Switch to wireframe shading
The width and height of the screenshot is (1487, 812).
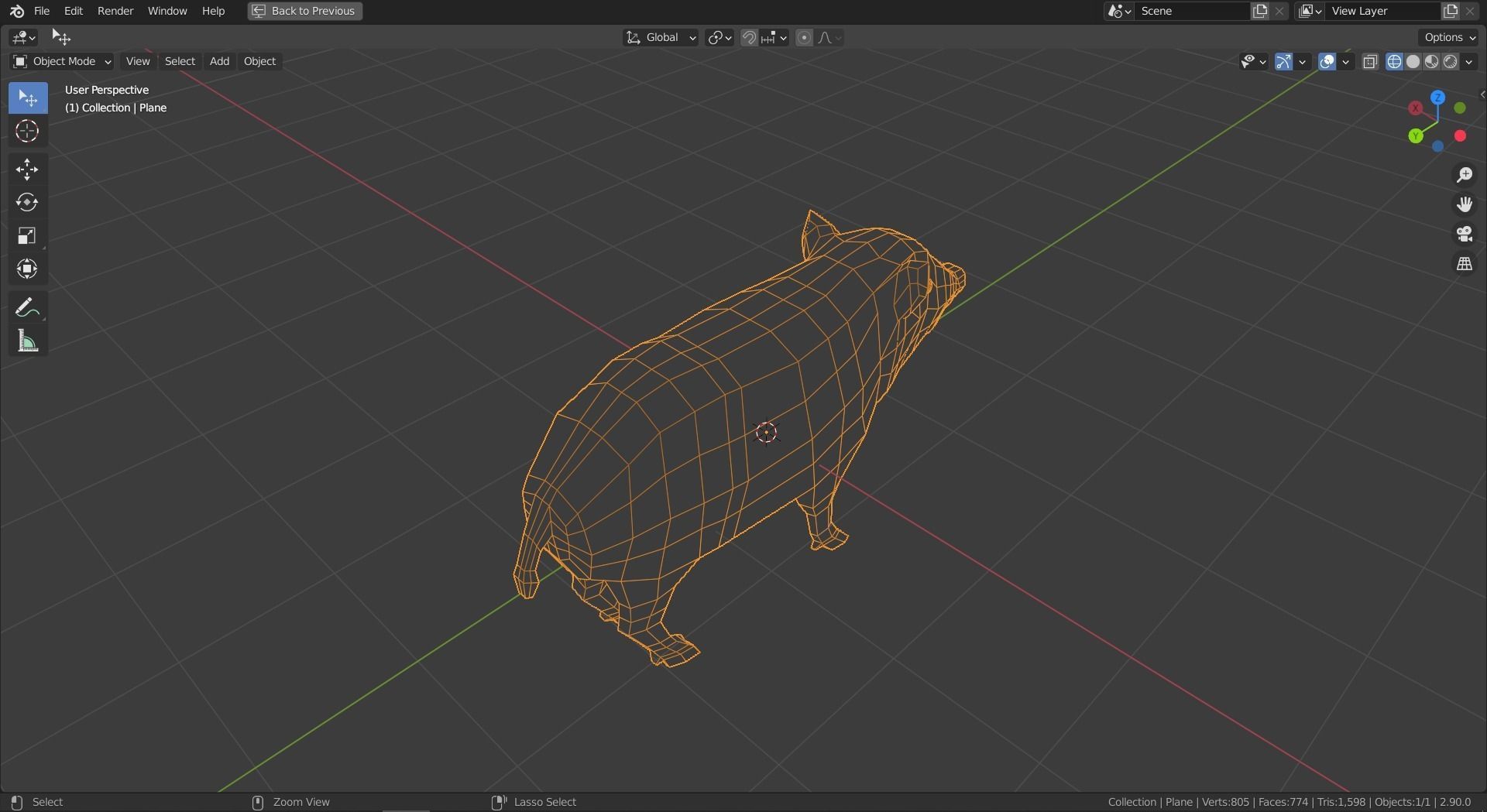(x=1394, y=62)
